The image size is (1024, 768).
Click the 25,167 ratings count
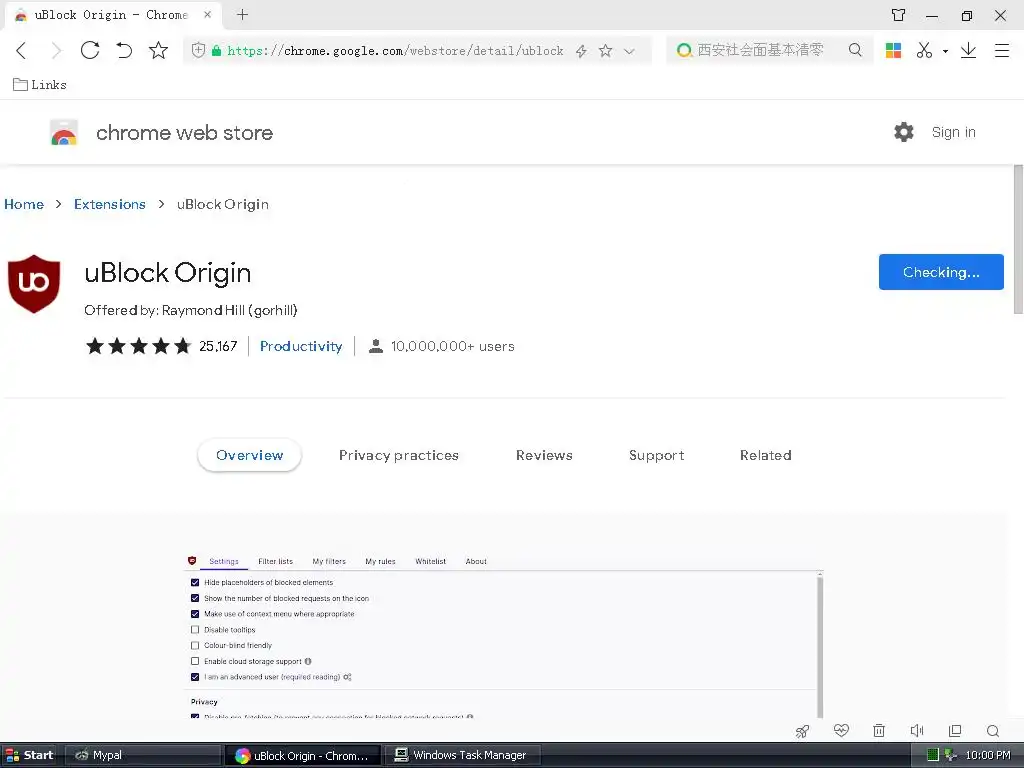218,346
